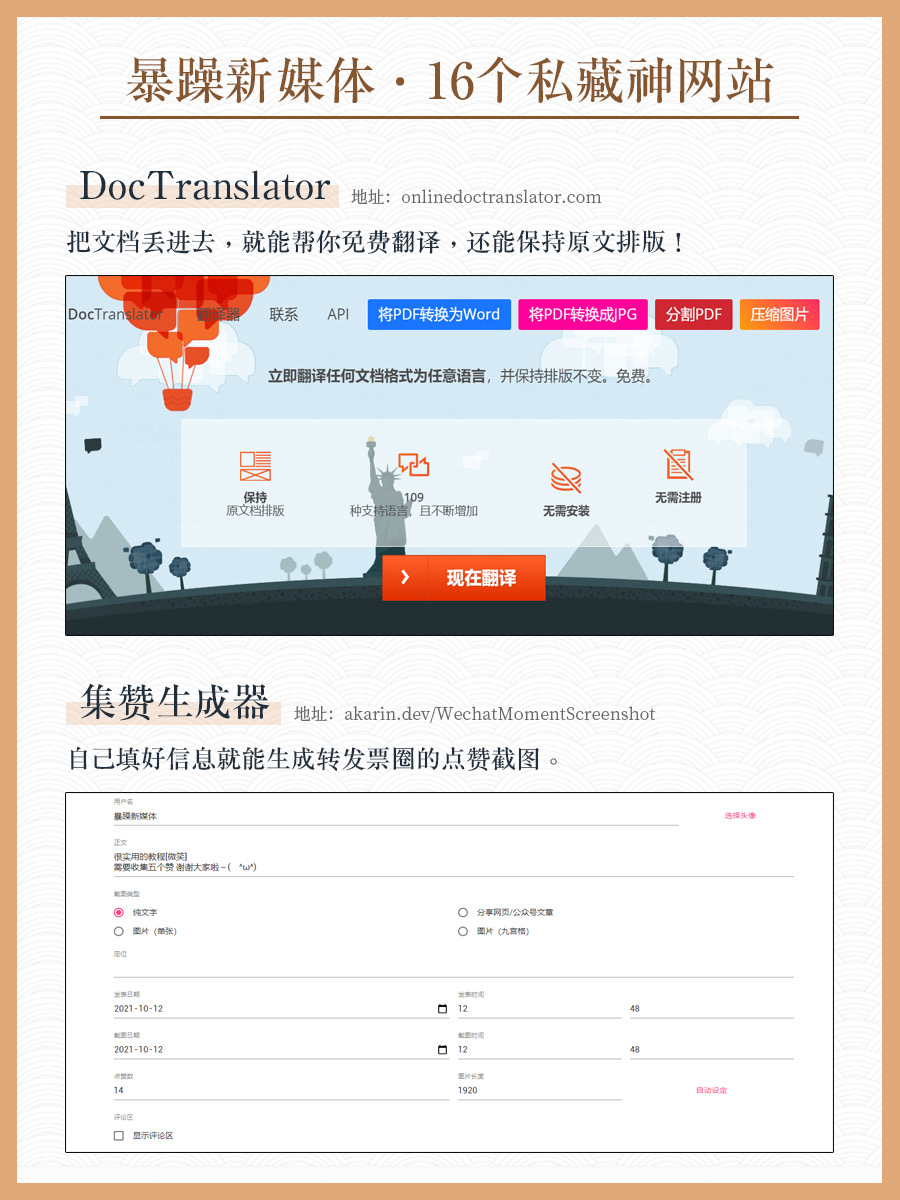The height and width of the screenshot is (1200, 900).
Task: Click the 立即翻译任何文档格式为任意语言 tagline
Action: coord(377,377)
